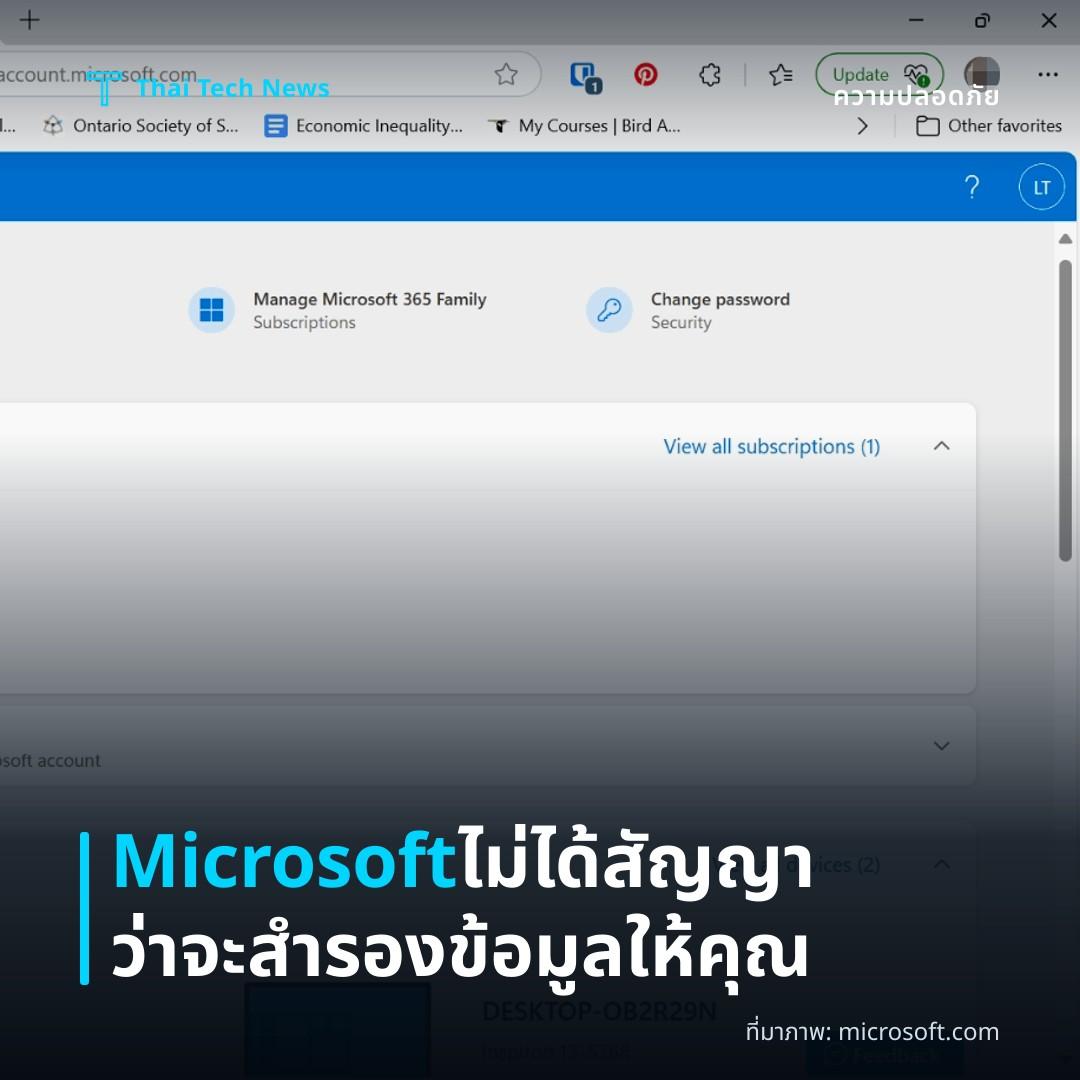
Task: Collapse the Devices (2) section chevron
Action: 942,864
